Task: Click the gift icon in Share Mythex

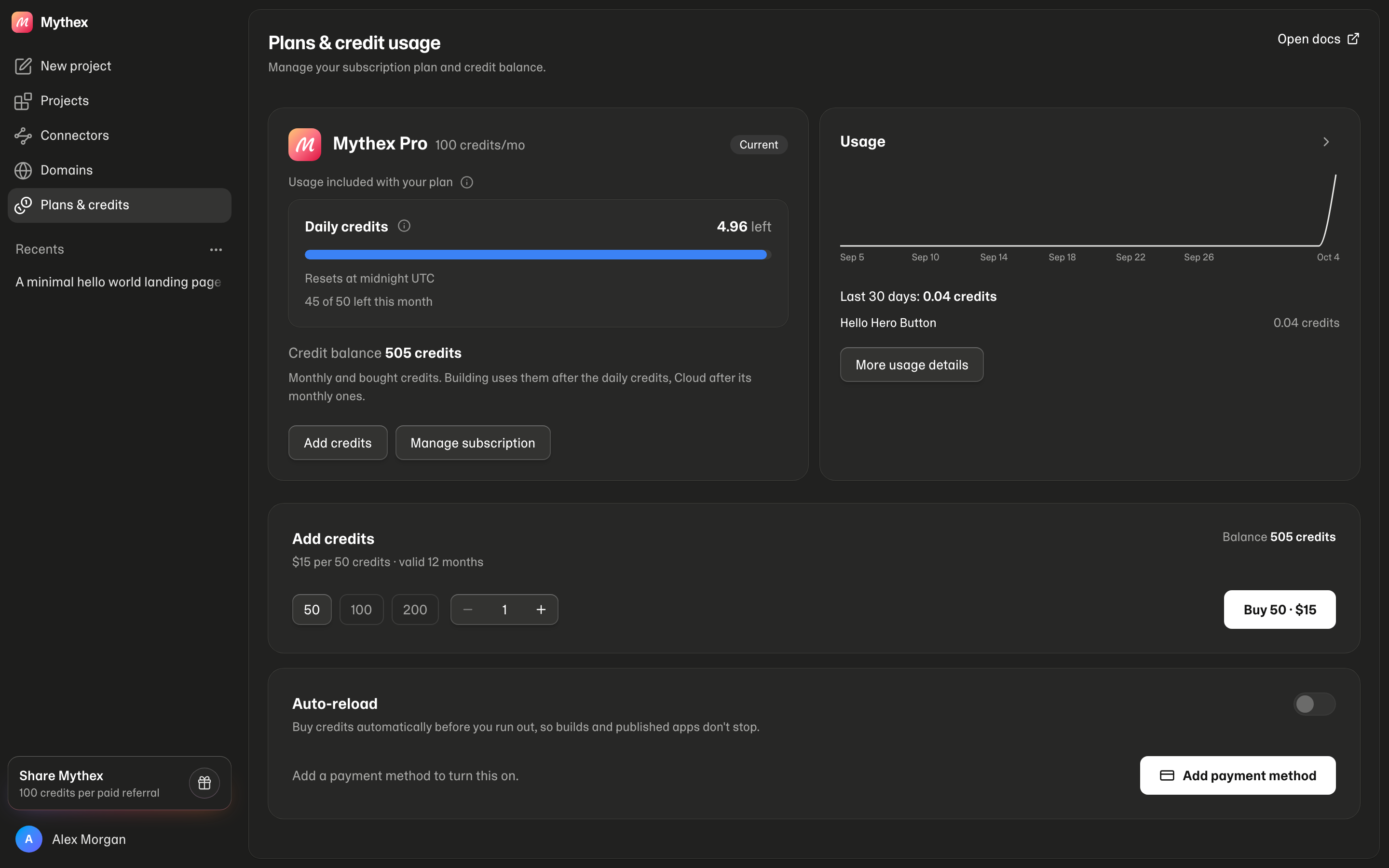Action: (x=204, y=783)
